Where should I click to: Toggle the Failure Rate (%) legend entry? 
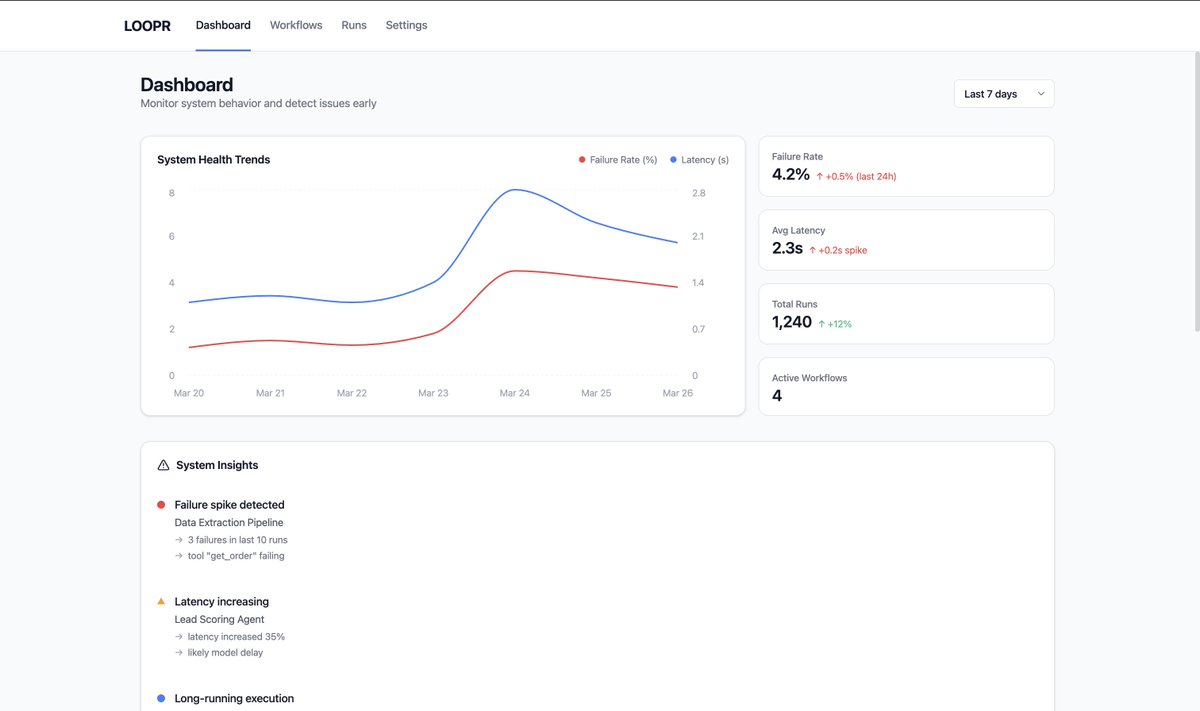pyautogui.click(x=618, y=160)
